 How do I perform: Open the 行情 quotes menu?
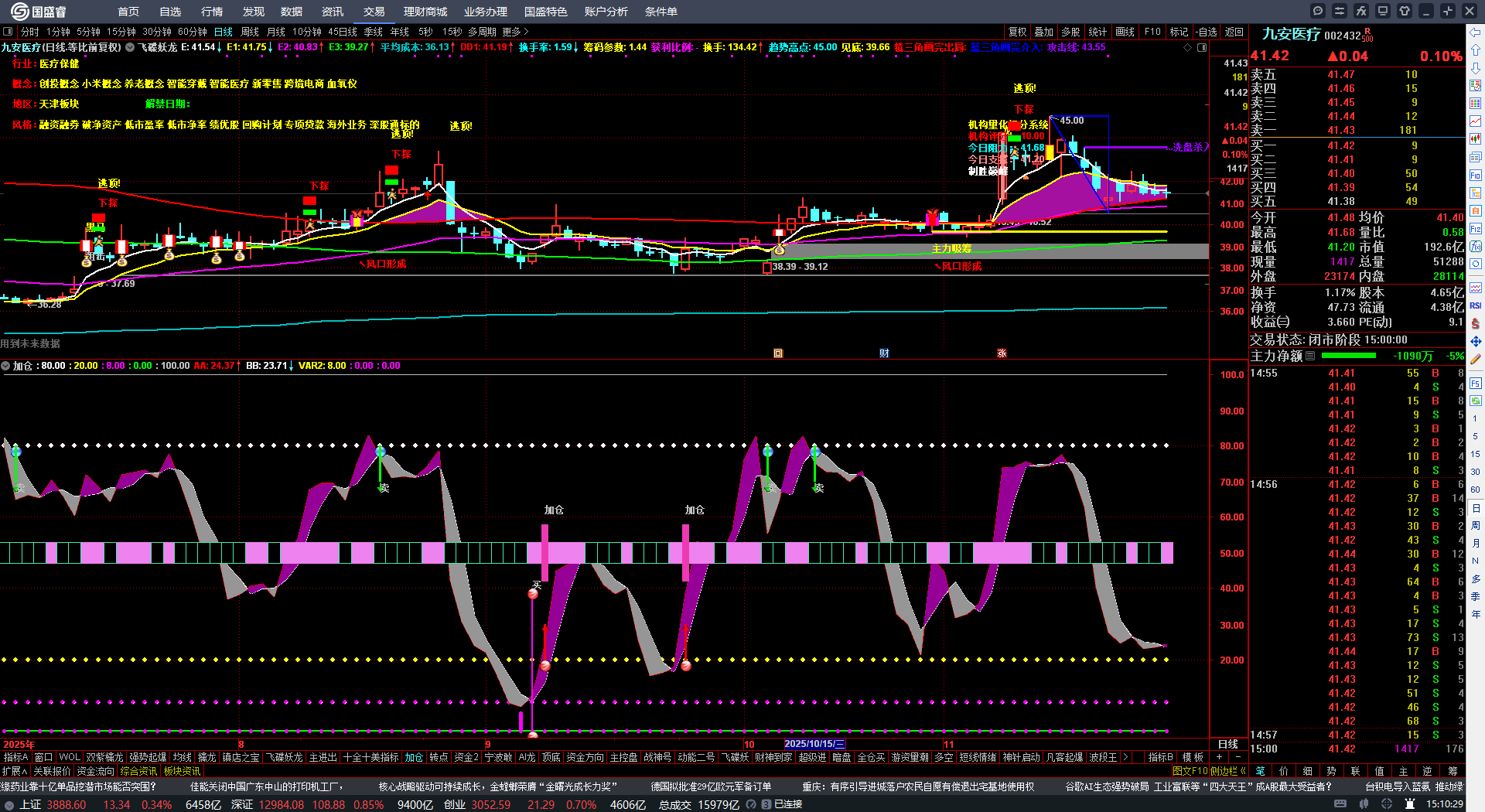tap(212, 12)
